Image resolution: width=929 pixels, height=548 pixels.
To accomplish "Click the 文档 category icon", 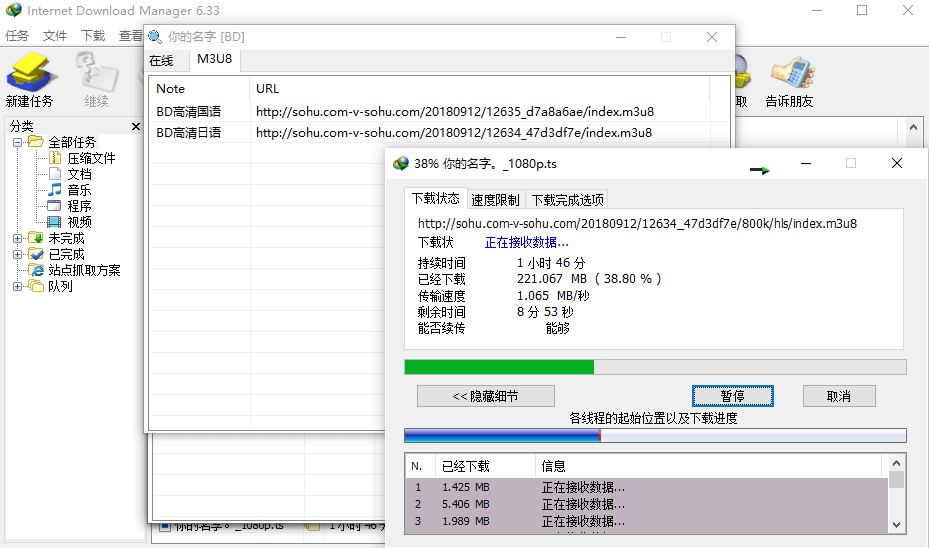I will click(x=55, y=174).
